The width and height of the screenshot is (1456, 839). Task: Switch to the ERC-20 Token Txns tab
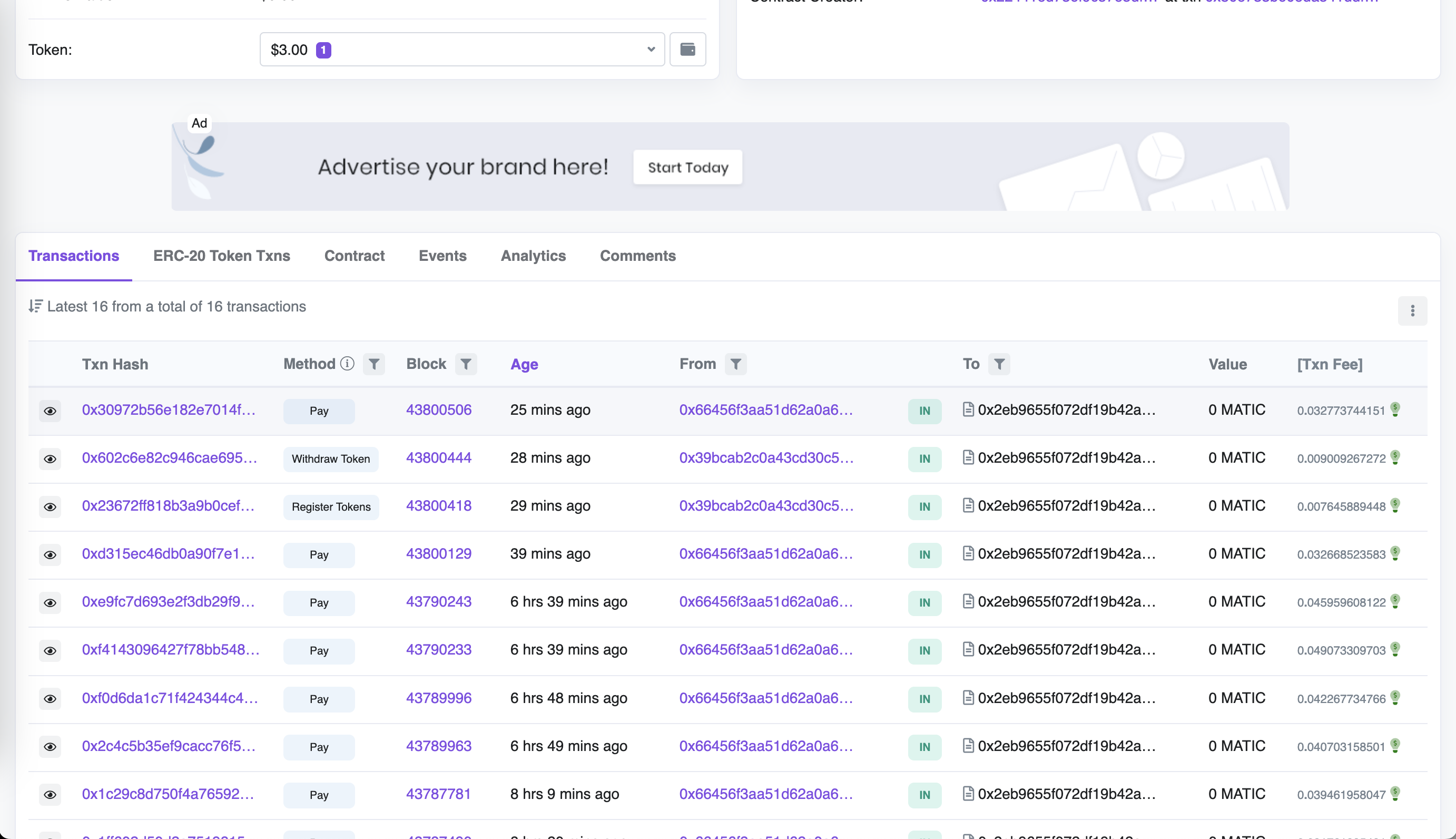[x=222, y=256]
